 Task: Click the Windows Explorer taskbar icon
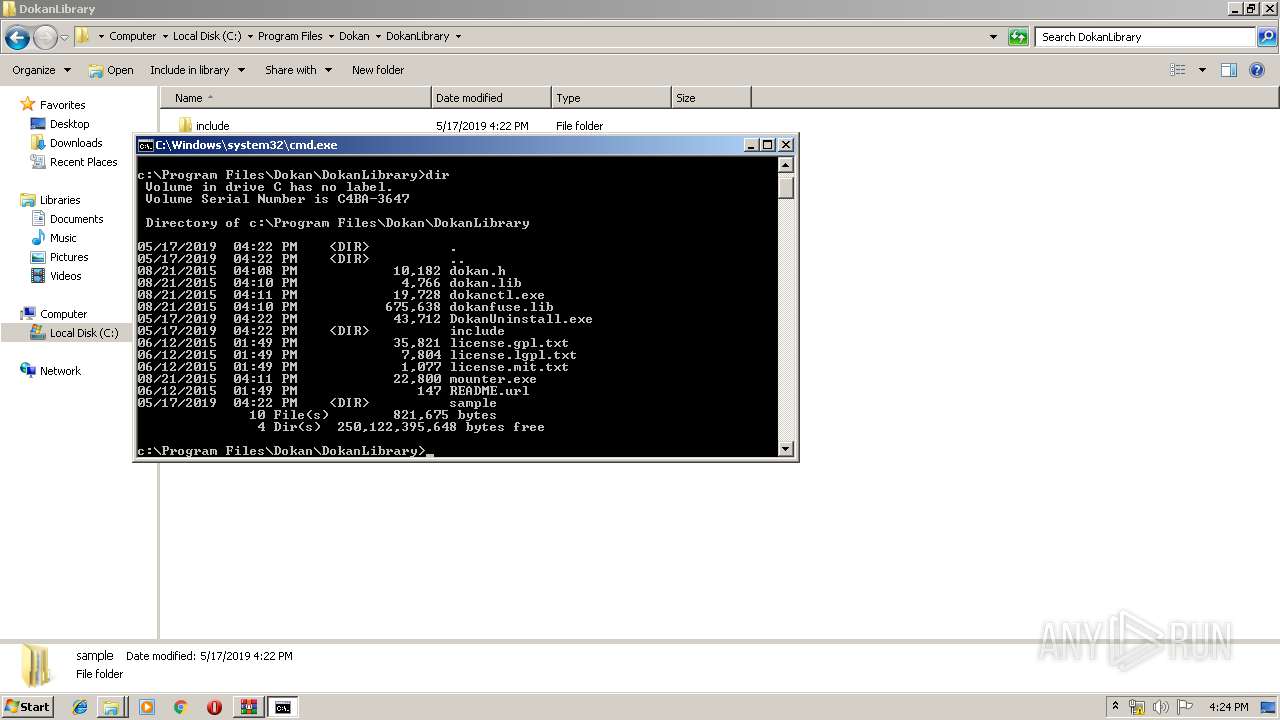pos(111,707)
